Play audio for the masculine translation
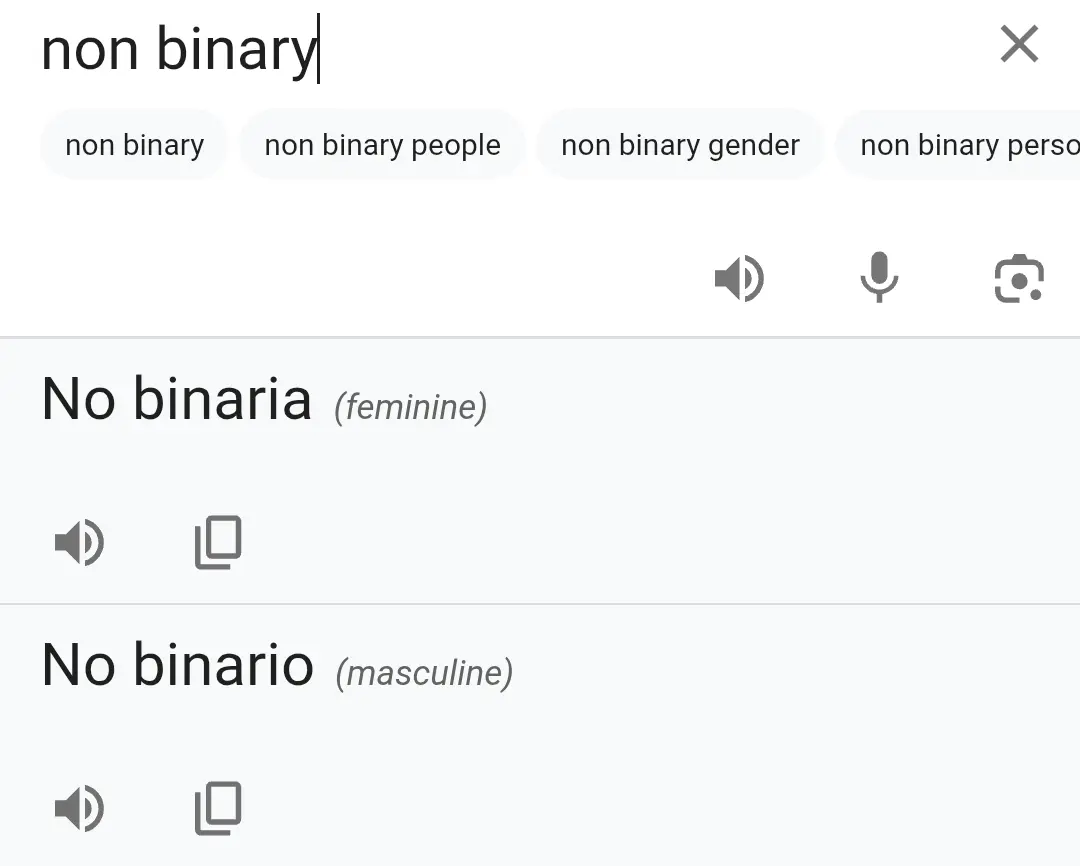Image resolution: width=1080 pixels, height=866 pixels. (x=79, y=808)
